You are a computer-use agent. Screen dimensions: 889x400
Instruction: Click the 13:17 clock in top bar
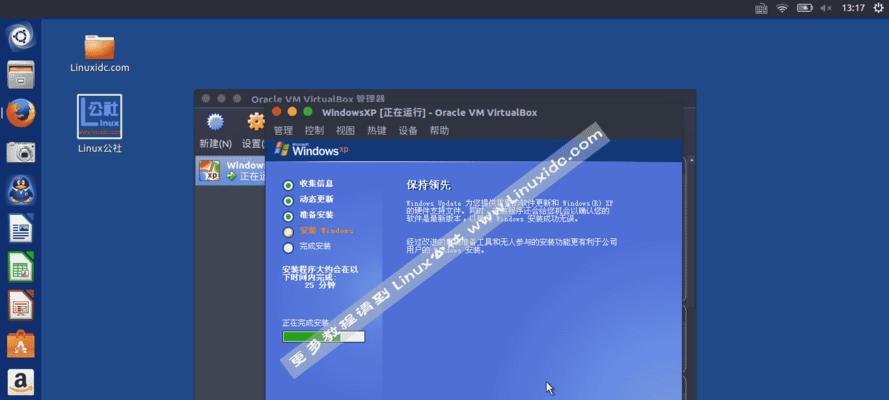853,8
